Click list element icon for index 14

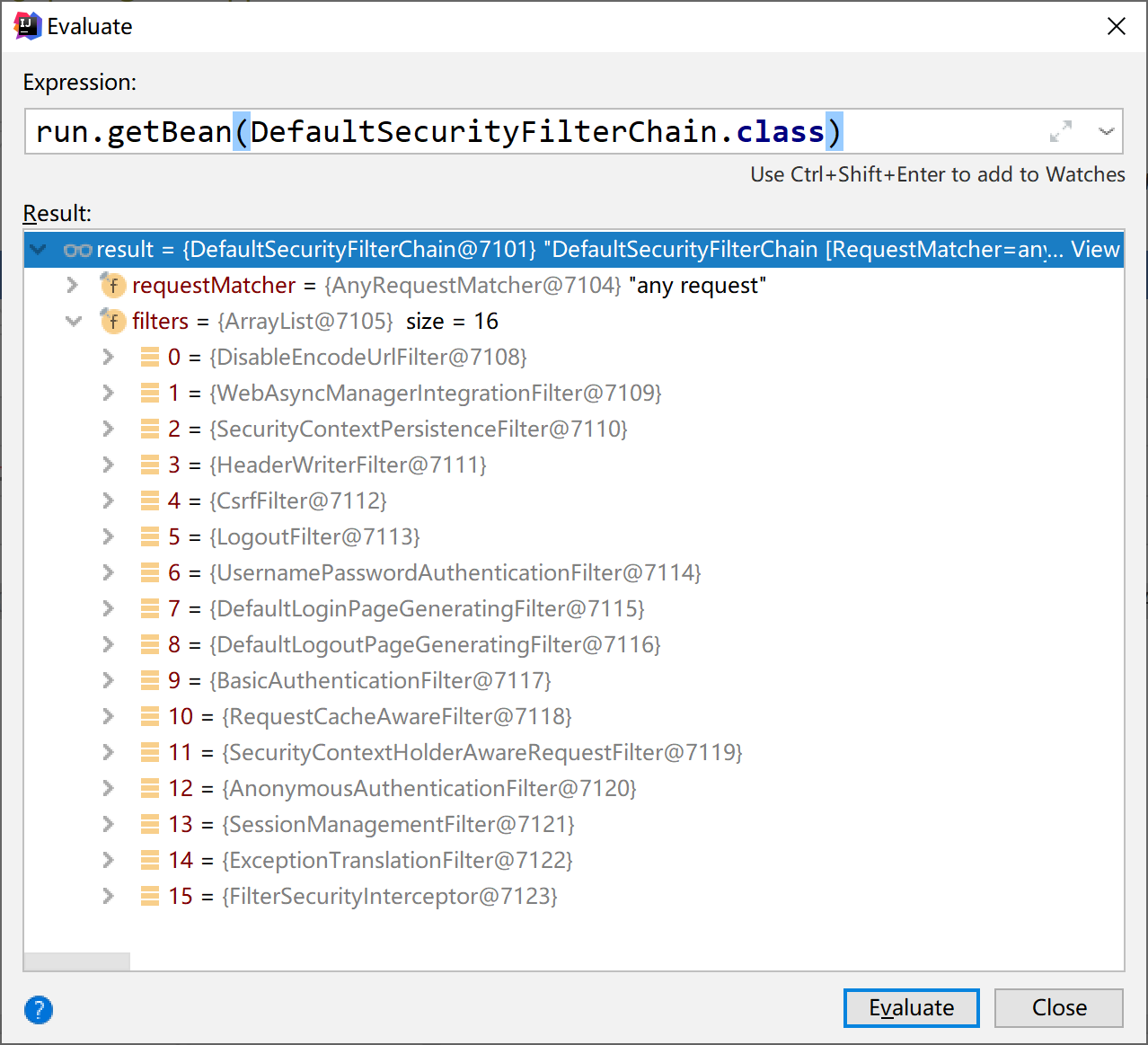click(150, 860)
